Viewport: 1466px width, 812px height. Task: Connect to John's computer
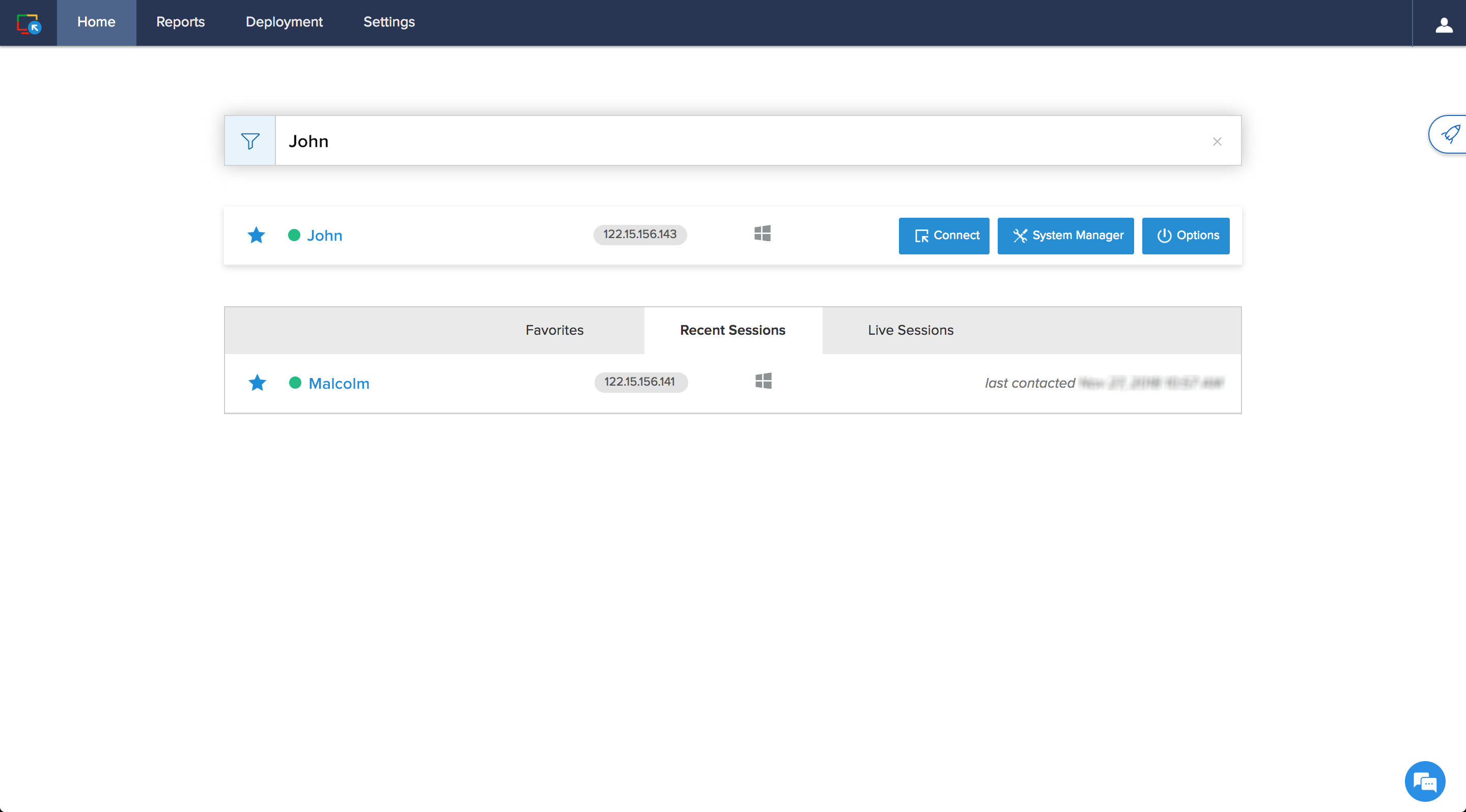pos(944,236)
